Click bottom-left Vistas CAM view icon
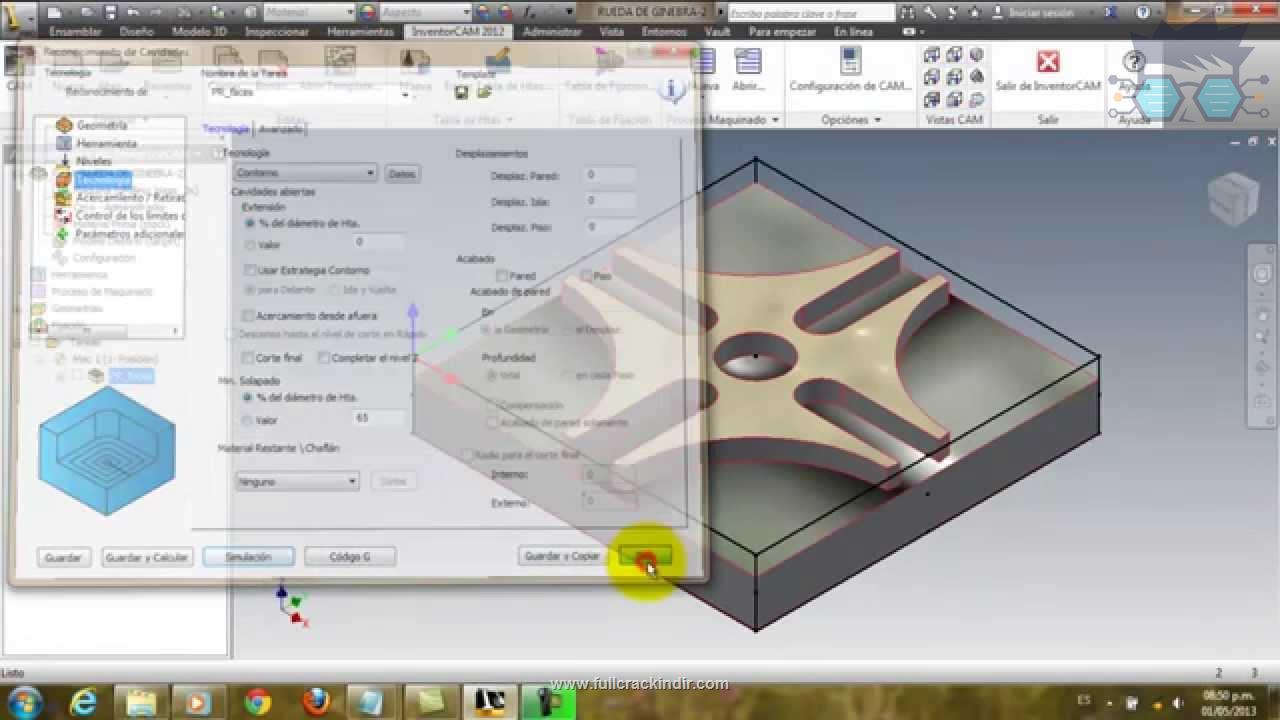The image size is (1280, 720). tap(932, 98)
